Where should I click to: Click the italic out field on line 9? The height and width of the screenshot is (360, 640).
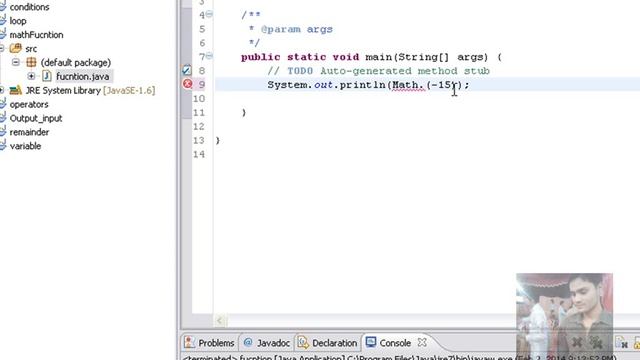[323, 85]
